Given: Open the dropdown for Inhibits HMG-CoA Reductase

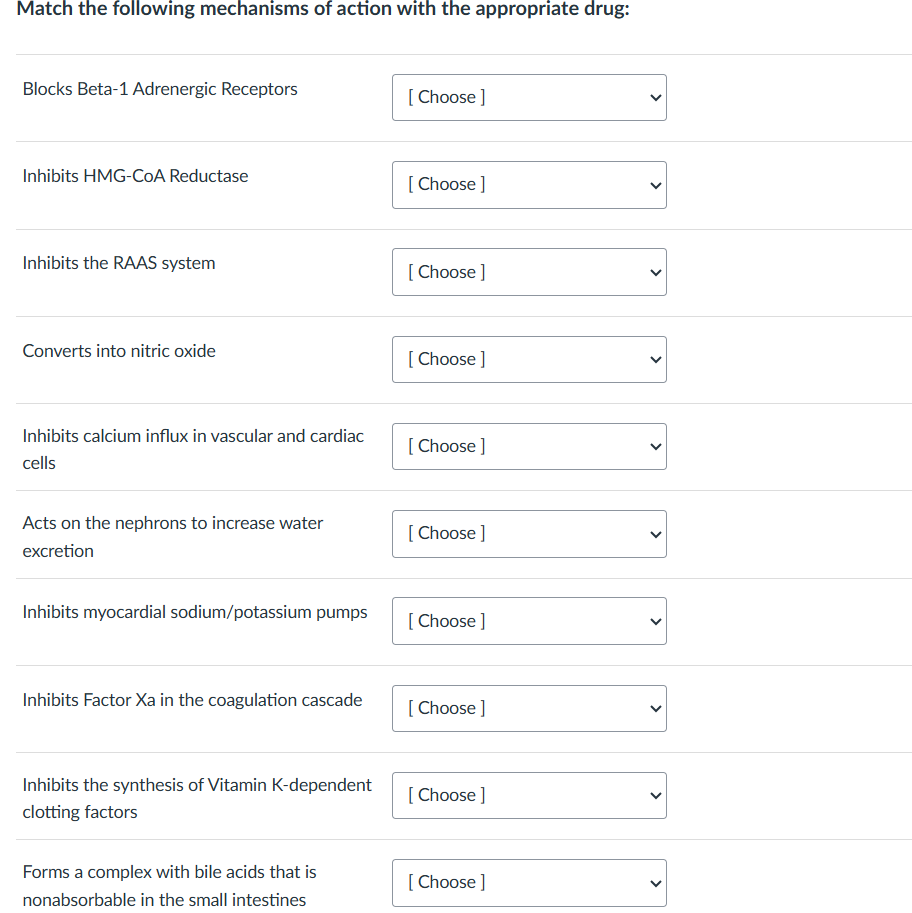Looking at the screenshot, I should click(529, 185).
